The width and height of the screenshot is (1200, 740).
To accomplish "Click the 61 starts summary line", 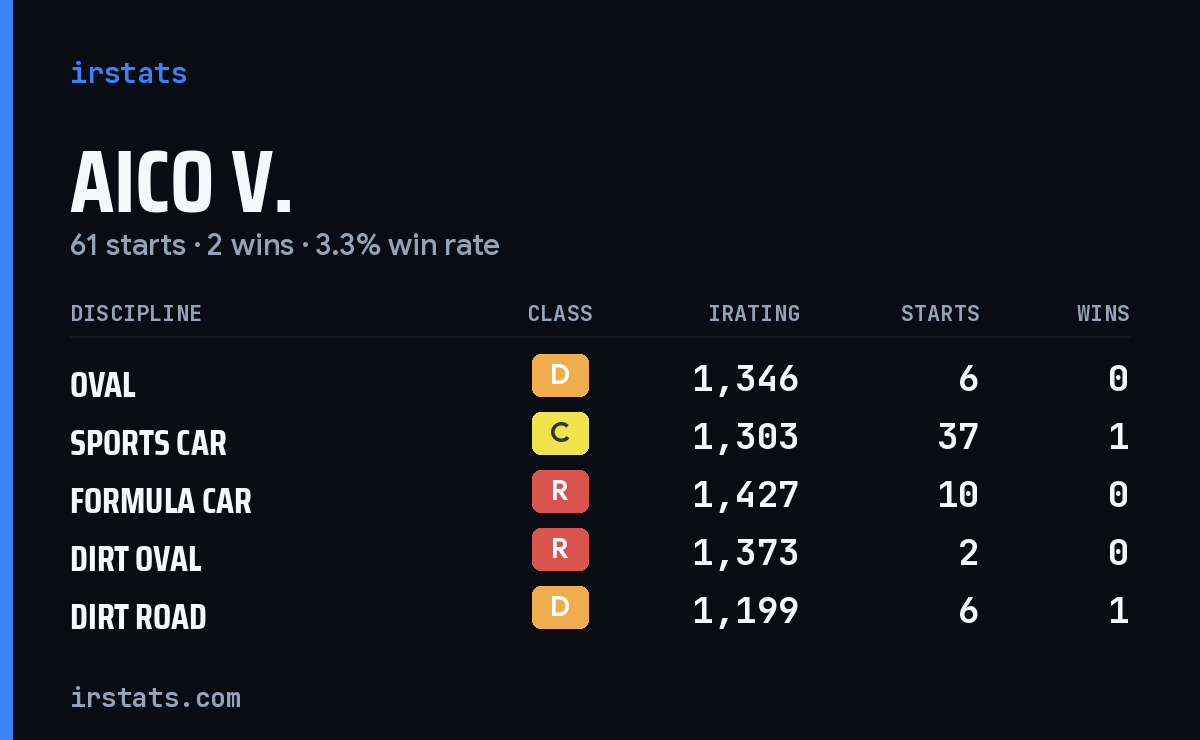I will (x=284, y=245).
